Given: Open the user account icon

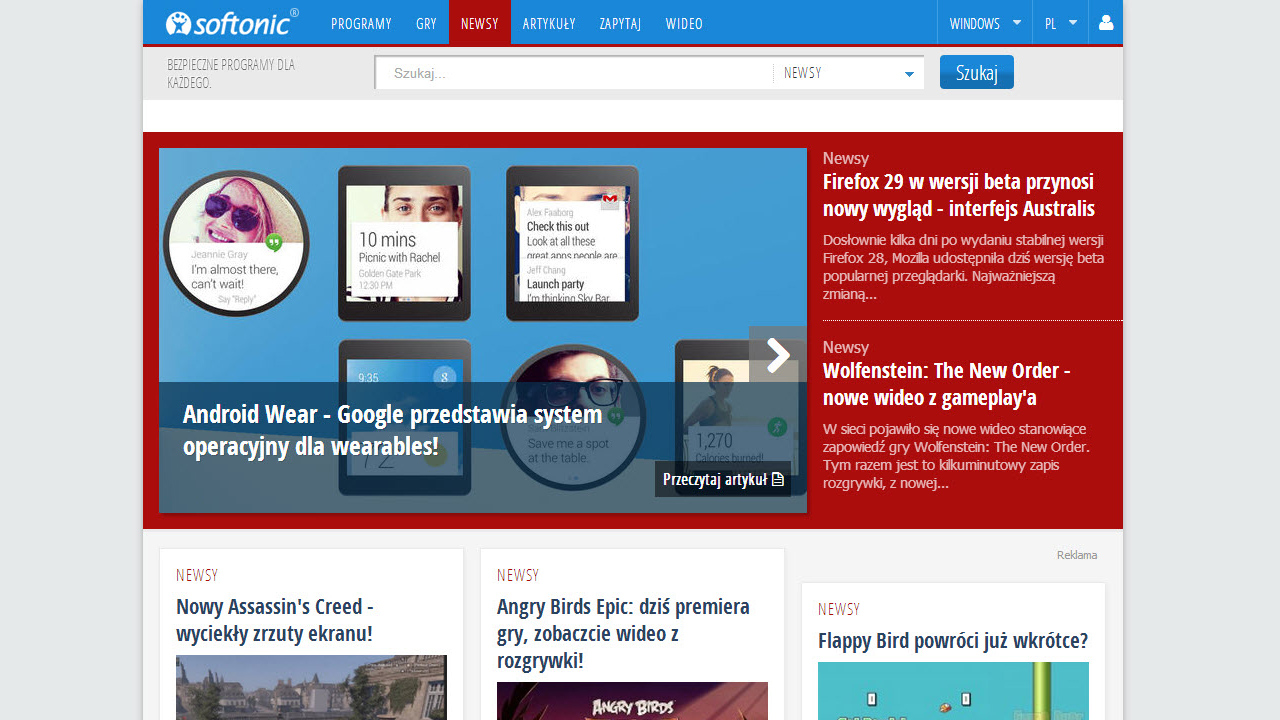Looking at the screenshot, I should [1106, 23].
